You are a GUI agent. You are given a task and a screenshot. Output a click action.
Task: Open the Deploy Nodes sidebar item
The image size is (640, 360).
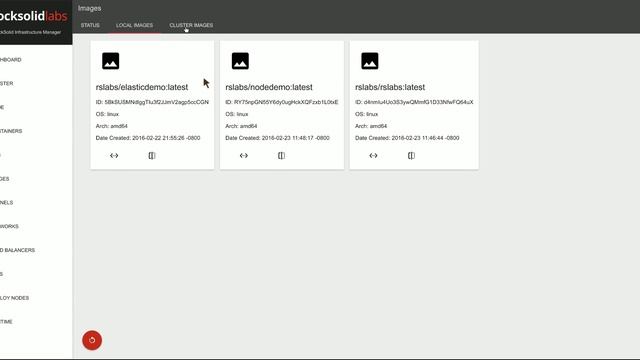coord(15,298)
